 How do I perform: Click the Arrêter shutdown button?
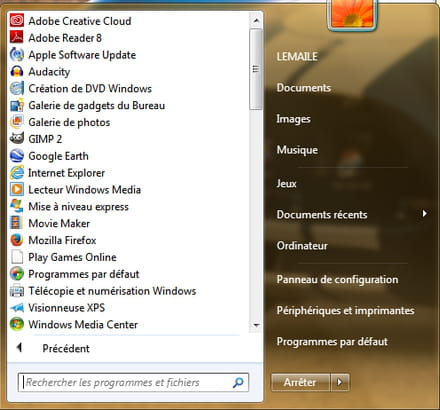tap(300, 382)
